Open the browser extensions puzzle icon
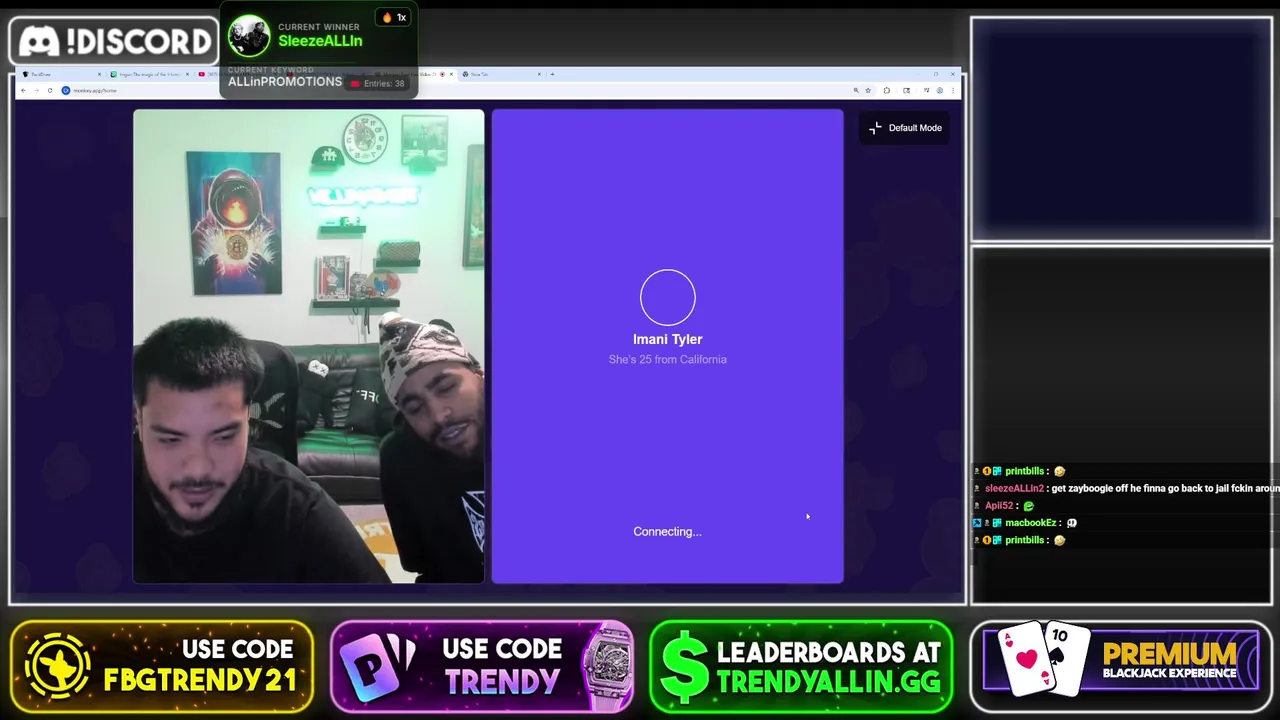The height and width of the screenshot is (720, 1280). point(887,90)
